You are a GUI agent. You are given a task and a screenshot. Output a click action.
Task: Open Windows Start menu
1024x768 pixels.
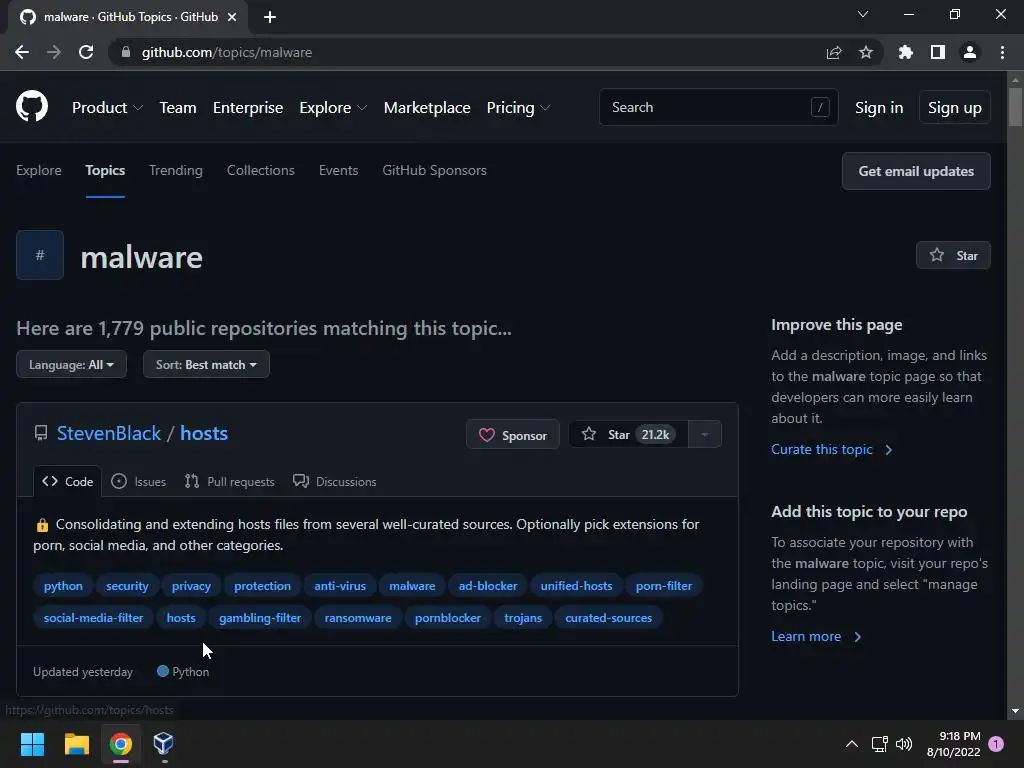coord(32,743)
